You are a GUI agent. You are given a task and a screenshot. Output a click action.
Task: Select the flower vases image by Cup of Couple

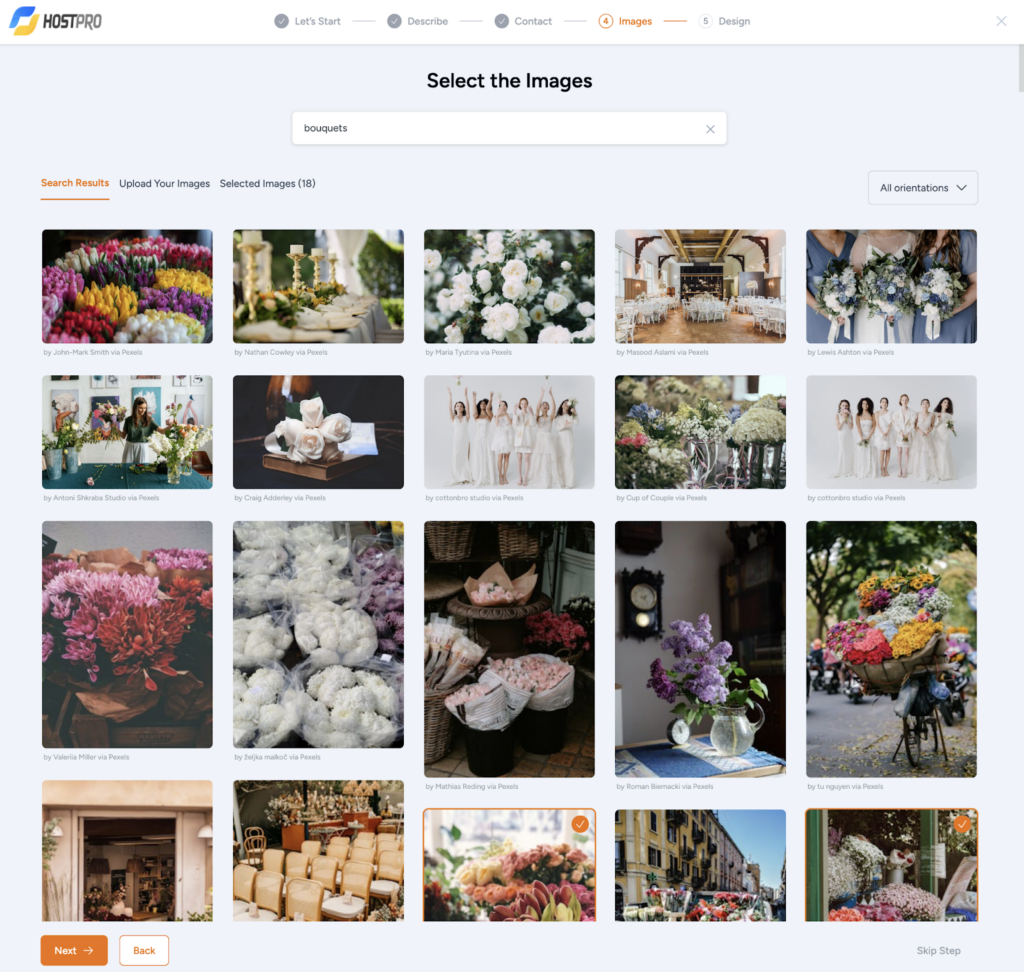click(700, 432)
